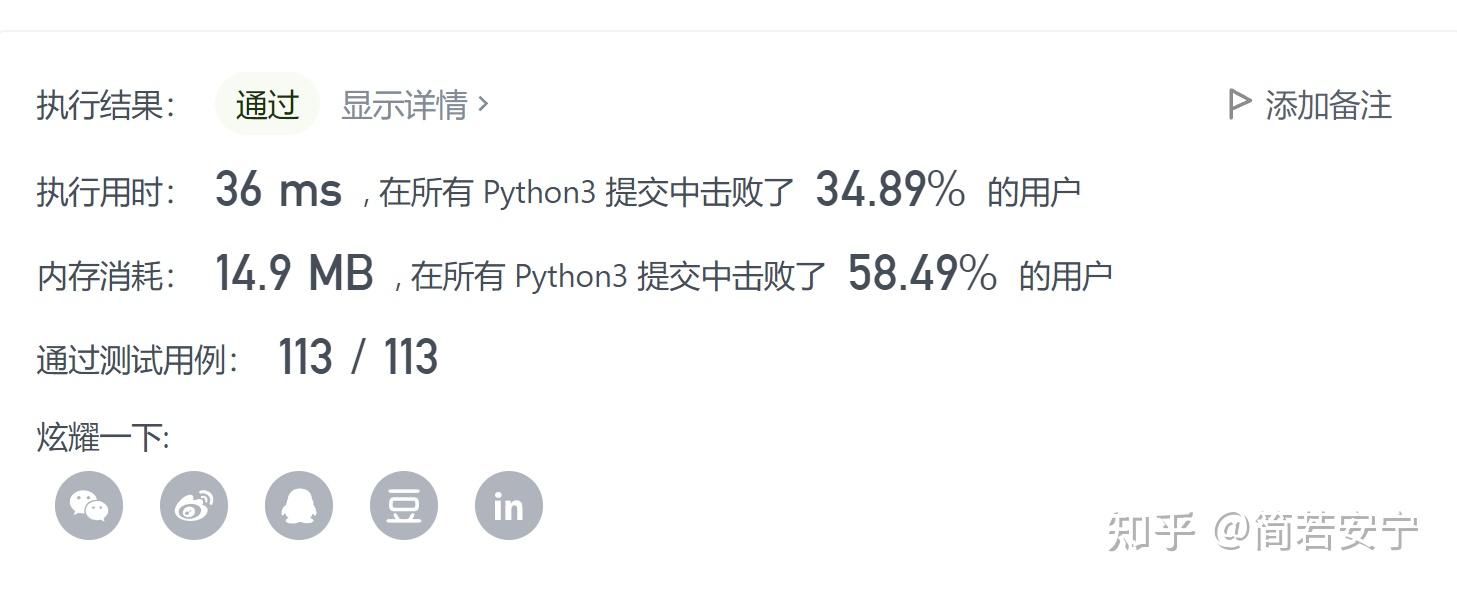Click the 添加备注 text
Image resolution: width=1457 pixels, height=590 pixels.
coord(1328,105)
